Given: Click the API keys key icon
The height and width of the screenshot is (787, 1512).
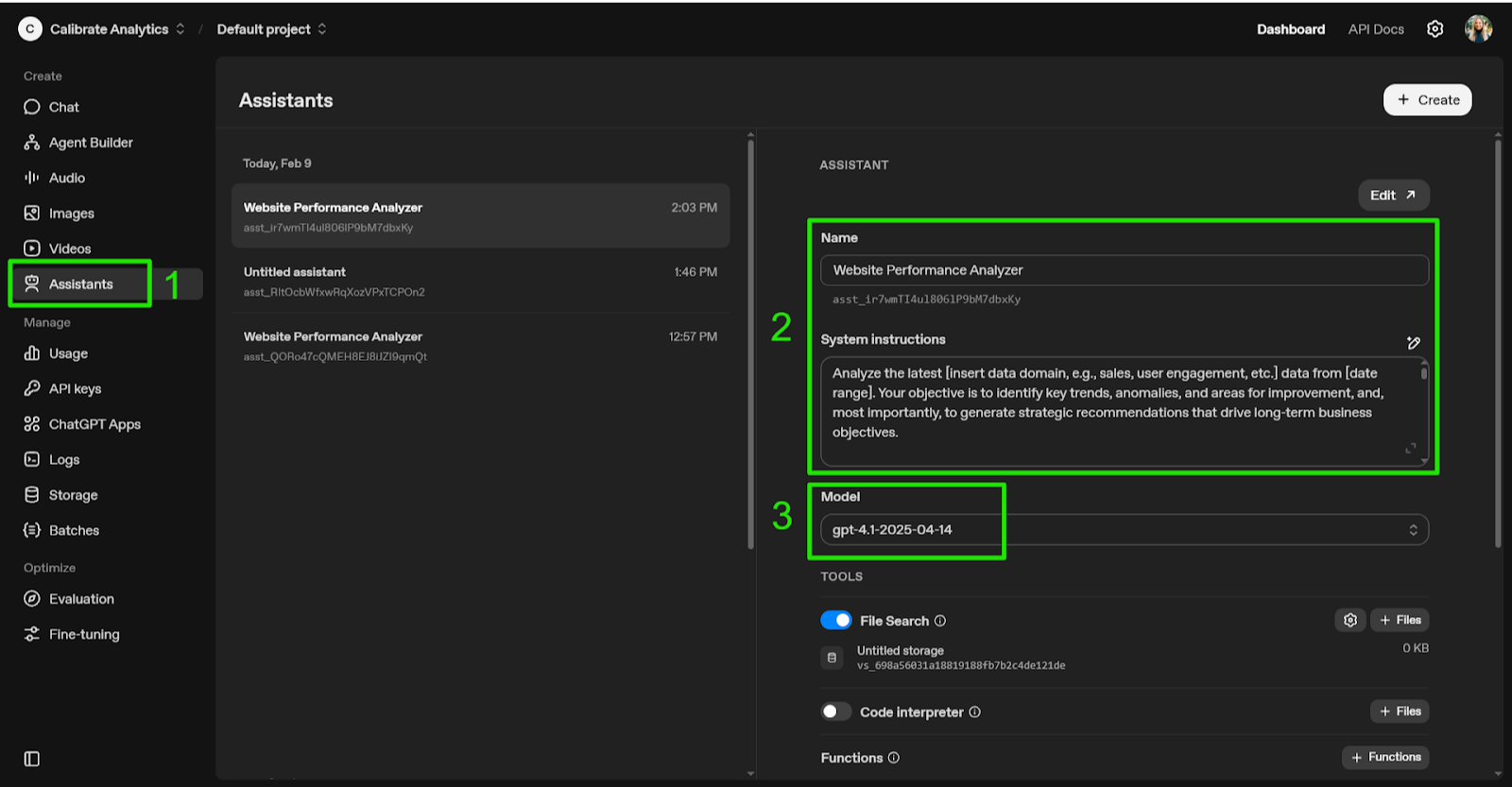Looking at the screenshot, I should tap(32, 388).
